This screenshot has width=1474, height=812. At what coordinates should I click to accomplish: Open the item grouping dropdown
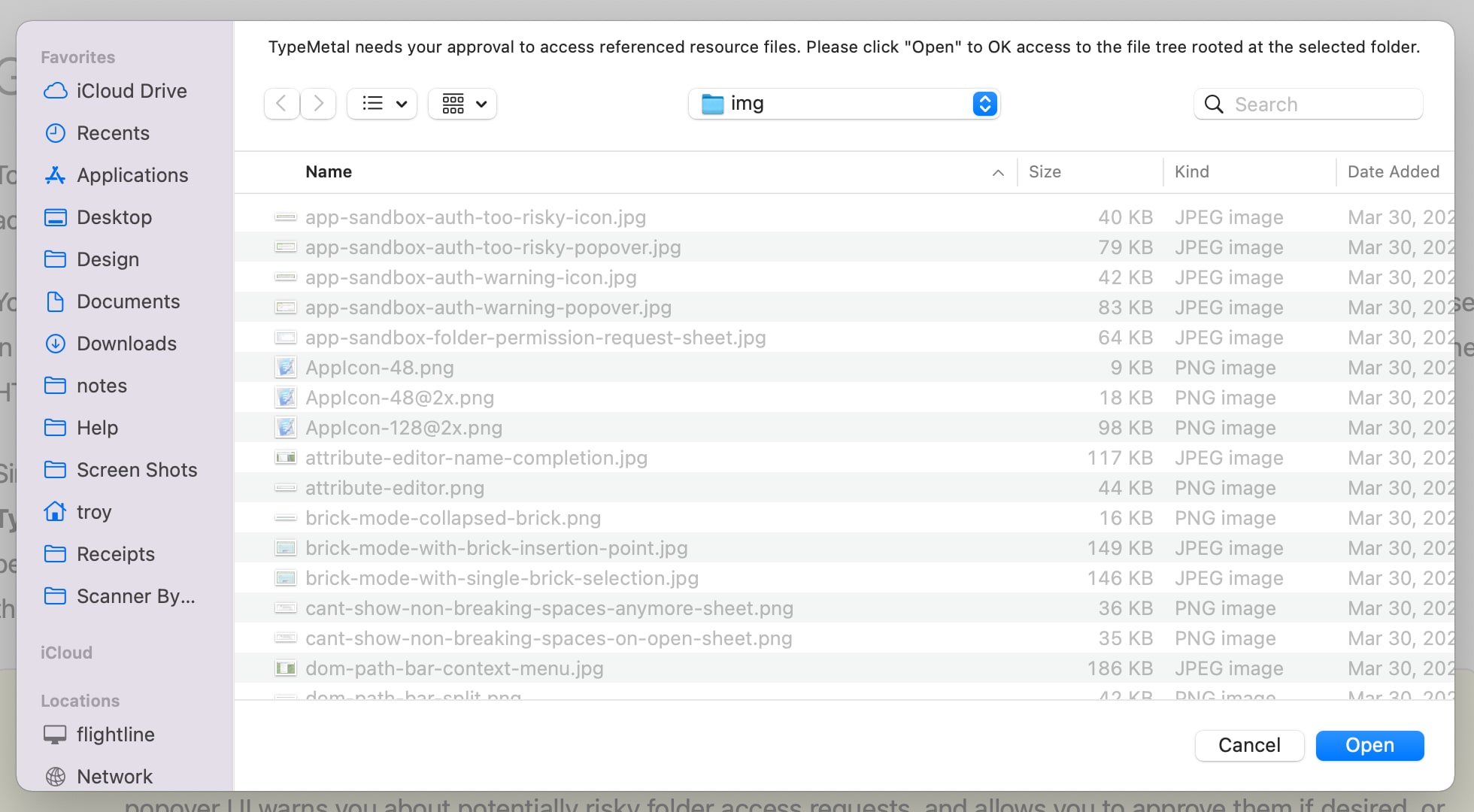(463, 104)
